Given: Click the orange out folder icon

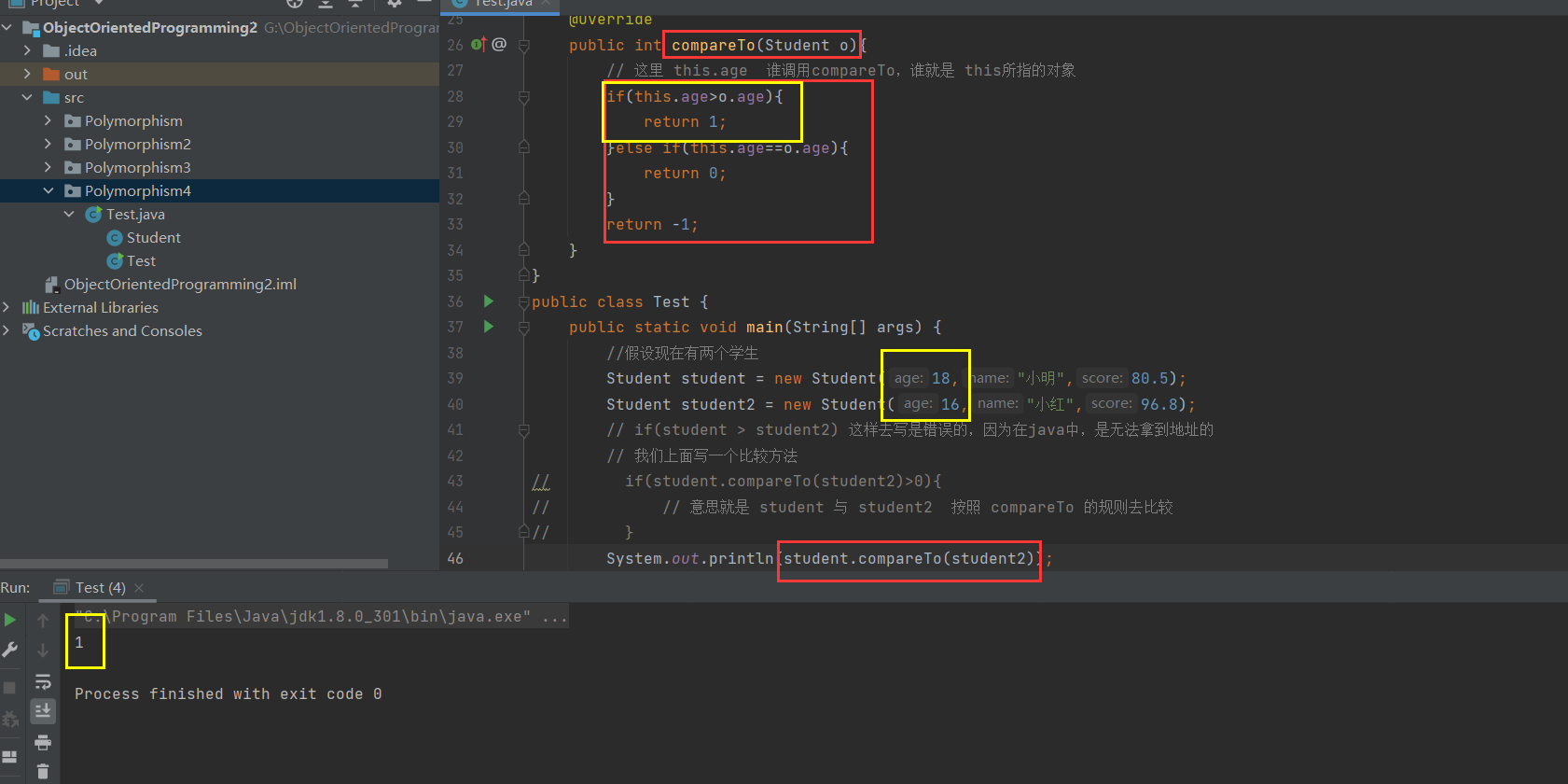Looking at the screenshot, I should coord(51,75).
